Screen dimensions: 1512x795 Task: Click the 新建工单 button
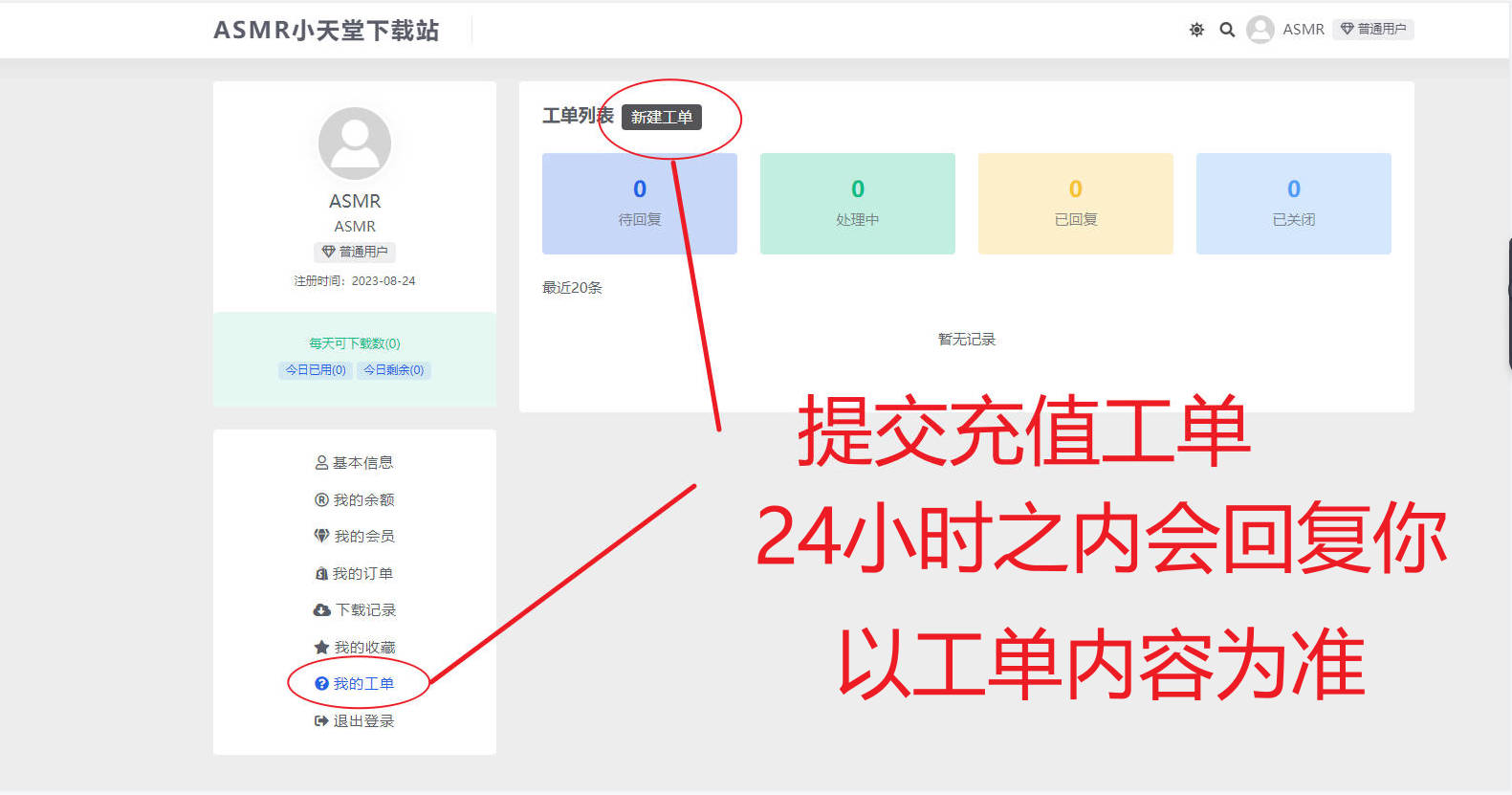click(662, 117)
